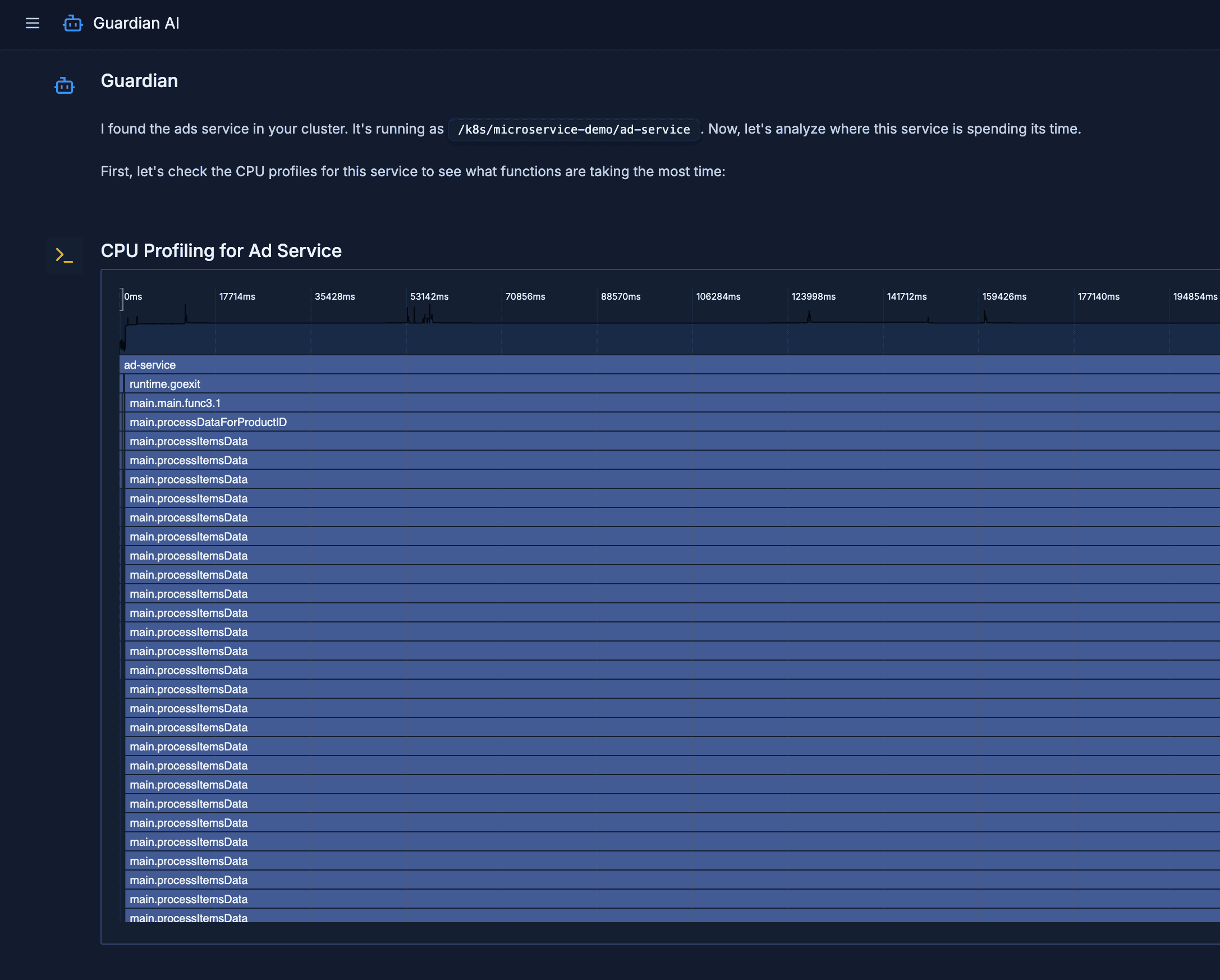Image resolution: width=1220 pixels, height=980 pixels.
Task: Click the 0ms timeline marker
Action: point(133,296)
